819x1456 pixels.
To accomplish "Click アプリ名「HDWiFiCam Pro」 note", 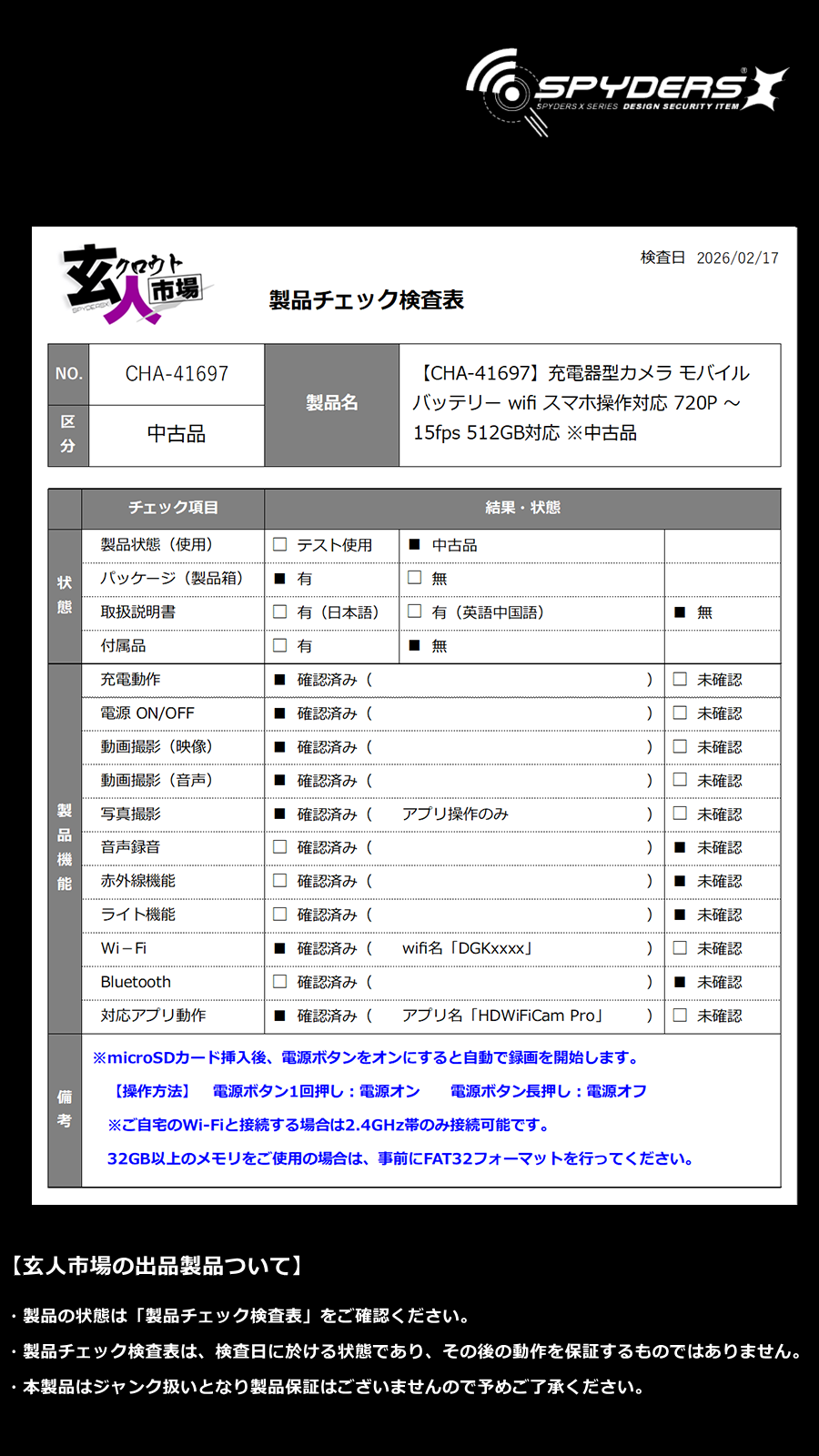I will pos(503,1016).
